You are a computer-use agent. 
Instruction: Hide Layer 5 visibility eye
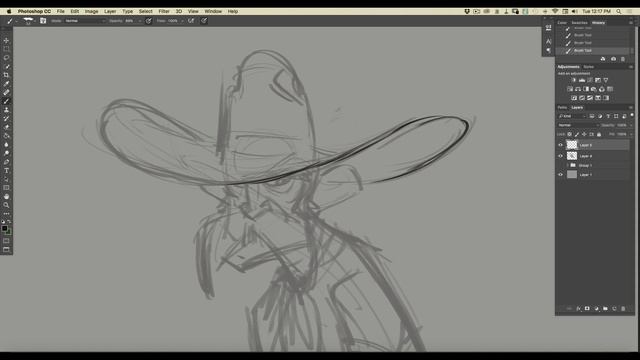[x=560, y=145]
